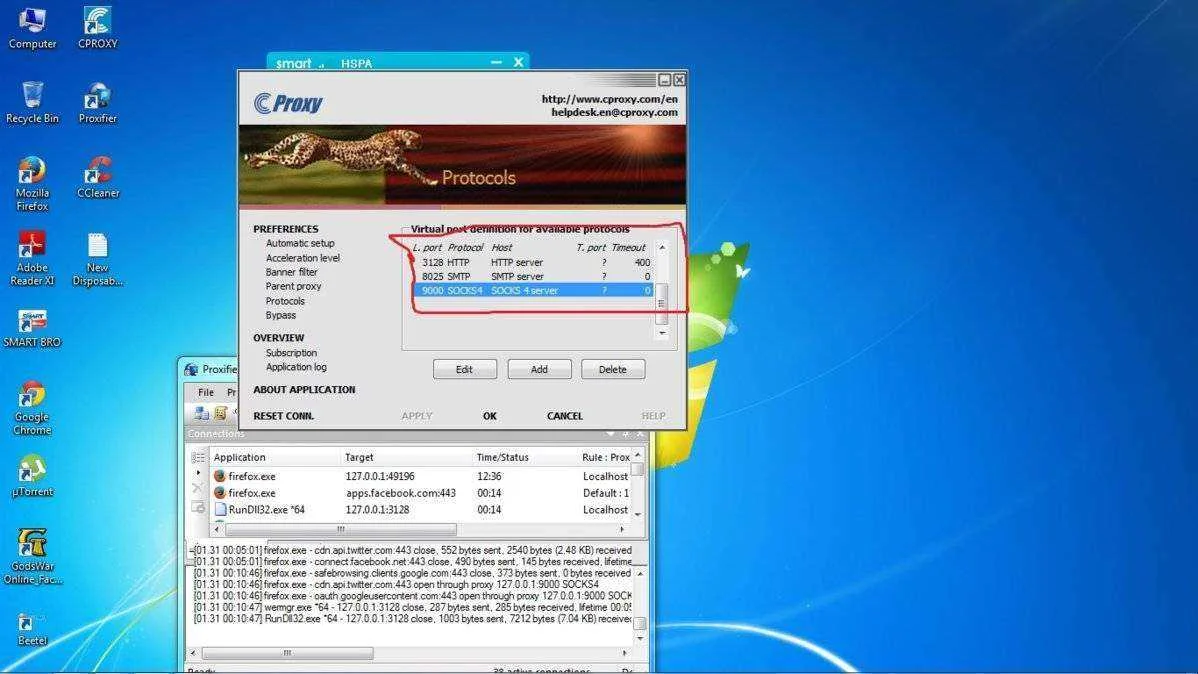Click the connect.facebook.net log entry line
This screenshot has width=1198, height=674.
pos(413,562)
